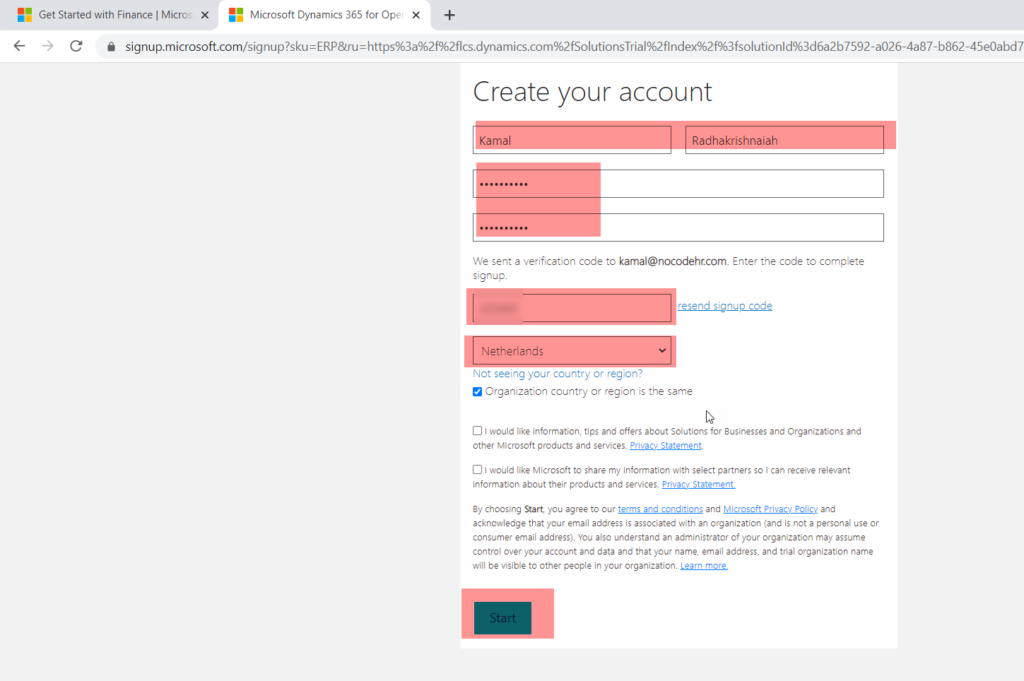Image resolution: width=1024 pixels, height=681 pixels.
Task: Click the verification code input box
Action: click(x=572, y=308)
